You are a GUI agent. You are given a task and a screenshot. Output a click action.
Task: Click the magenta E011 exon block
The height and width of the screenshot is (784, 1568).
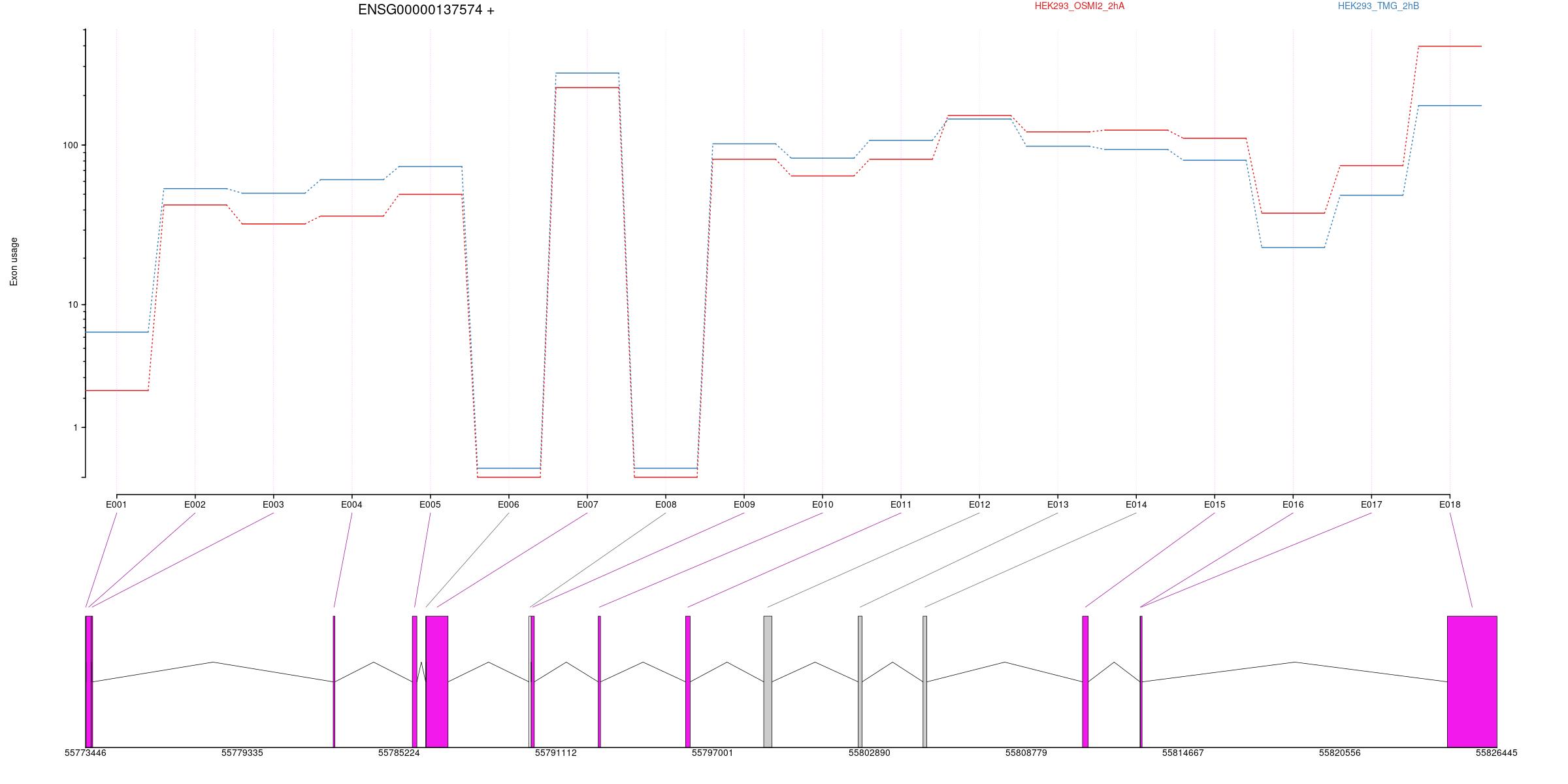coord(688,681)
